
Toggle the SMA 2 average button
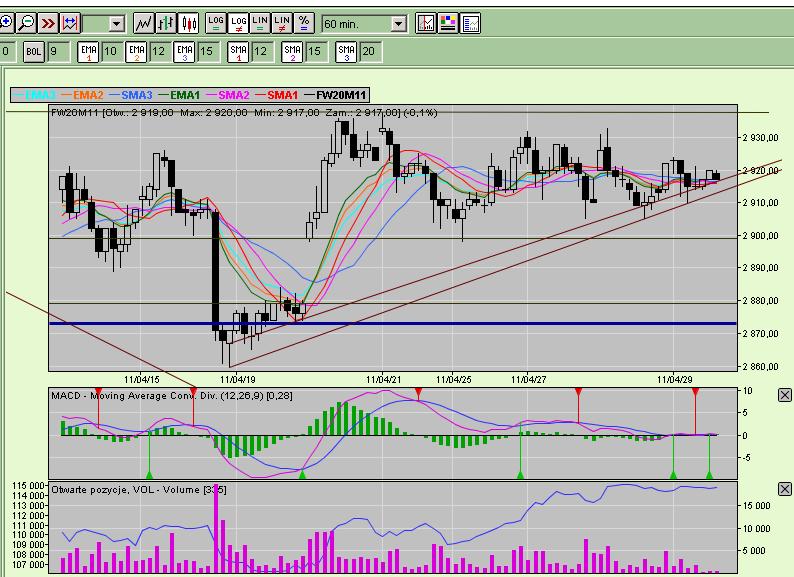tap(292, 51)
